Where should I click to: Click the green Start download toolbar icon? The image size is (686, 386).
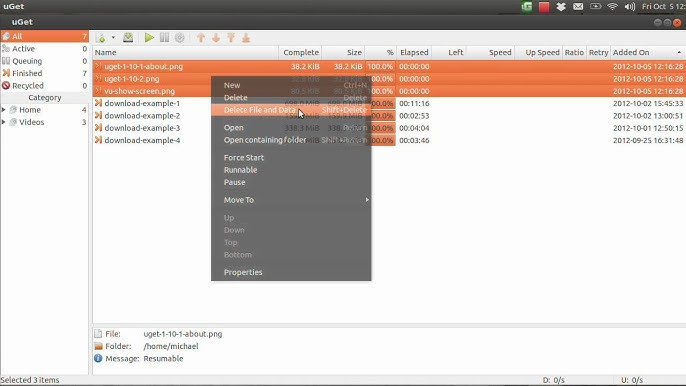point(149,38)
